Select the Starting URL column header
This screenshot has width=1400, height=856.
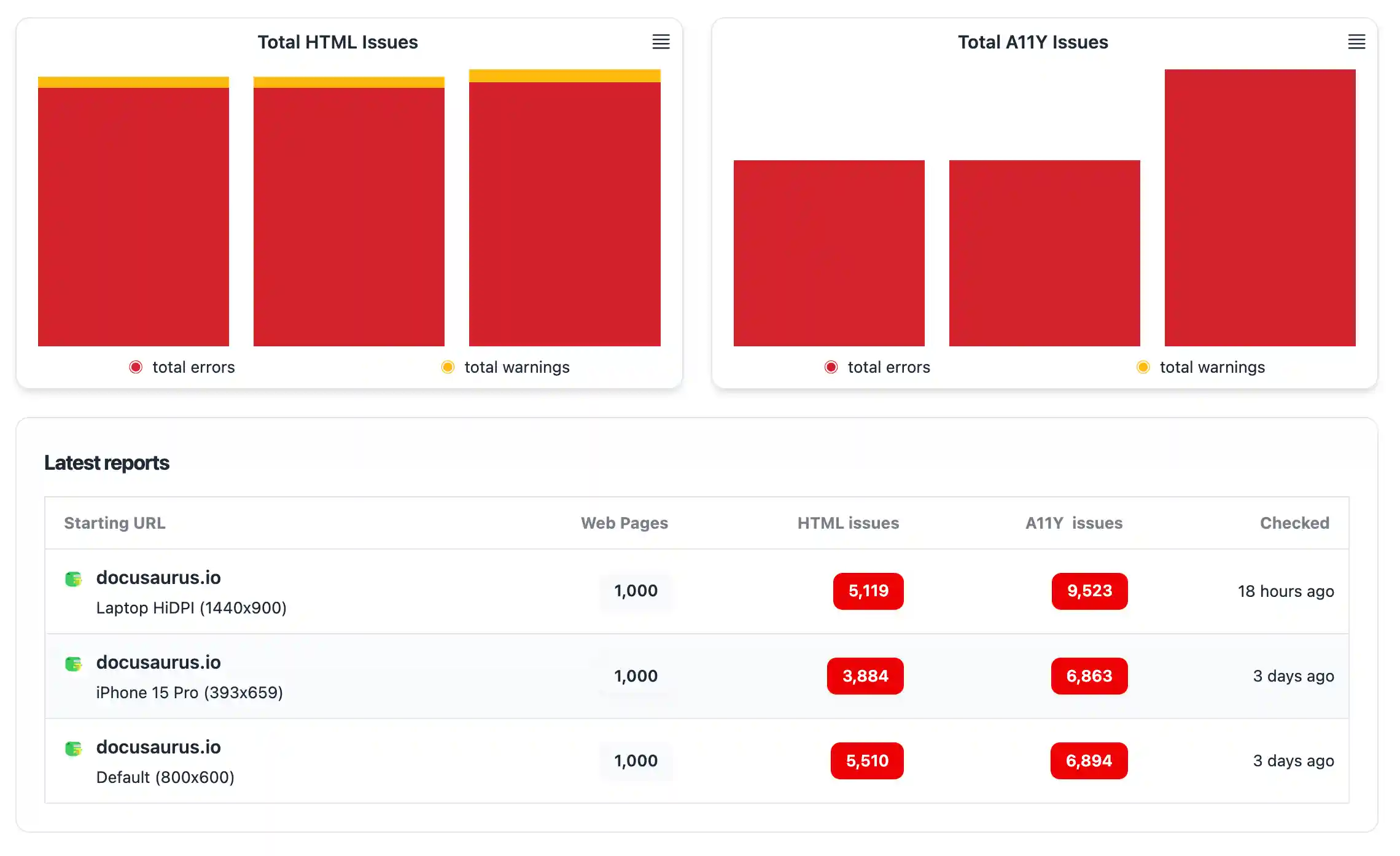pyautogui.click(x=114, y=523)
